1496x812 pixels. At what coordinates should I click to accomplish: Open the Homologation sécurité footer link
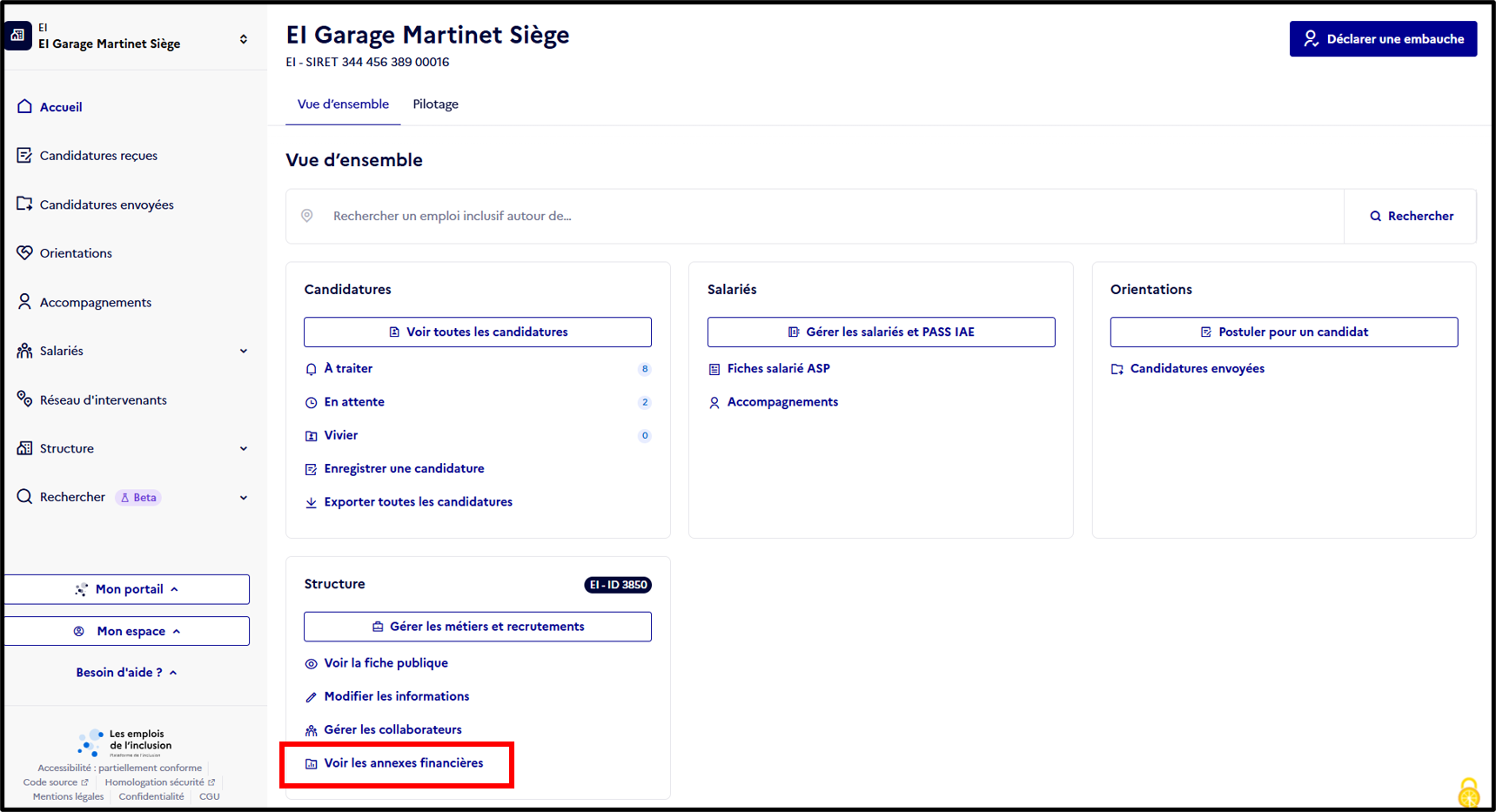pos(160,782)
